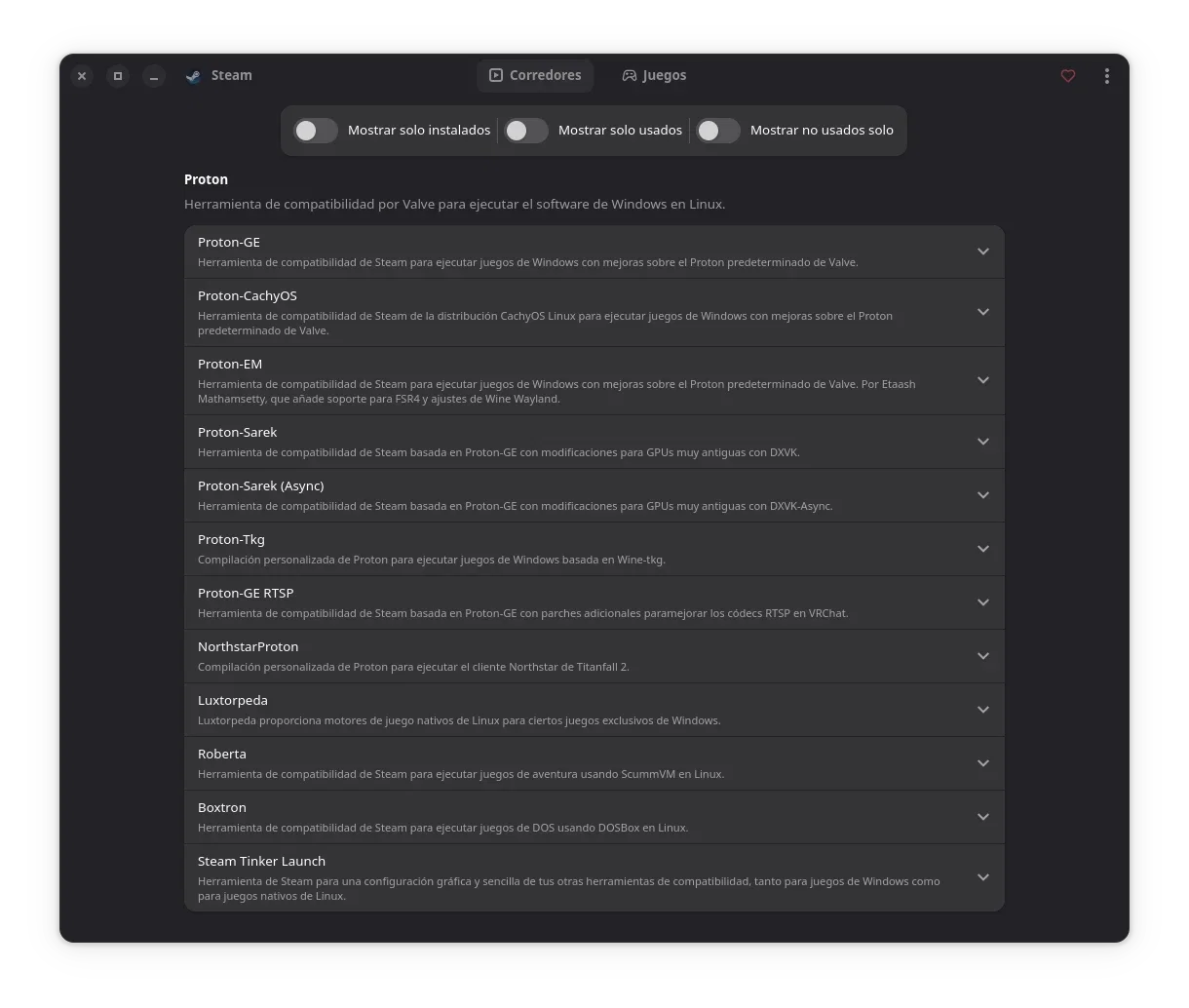The image size is (1189, 1008).
Task: Expand the Proton-CachyOS row chevron
Action: click(x=983, y=312)
